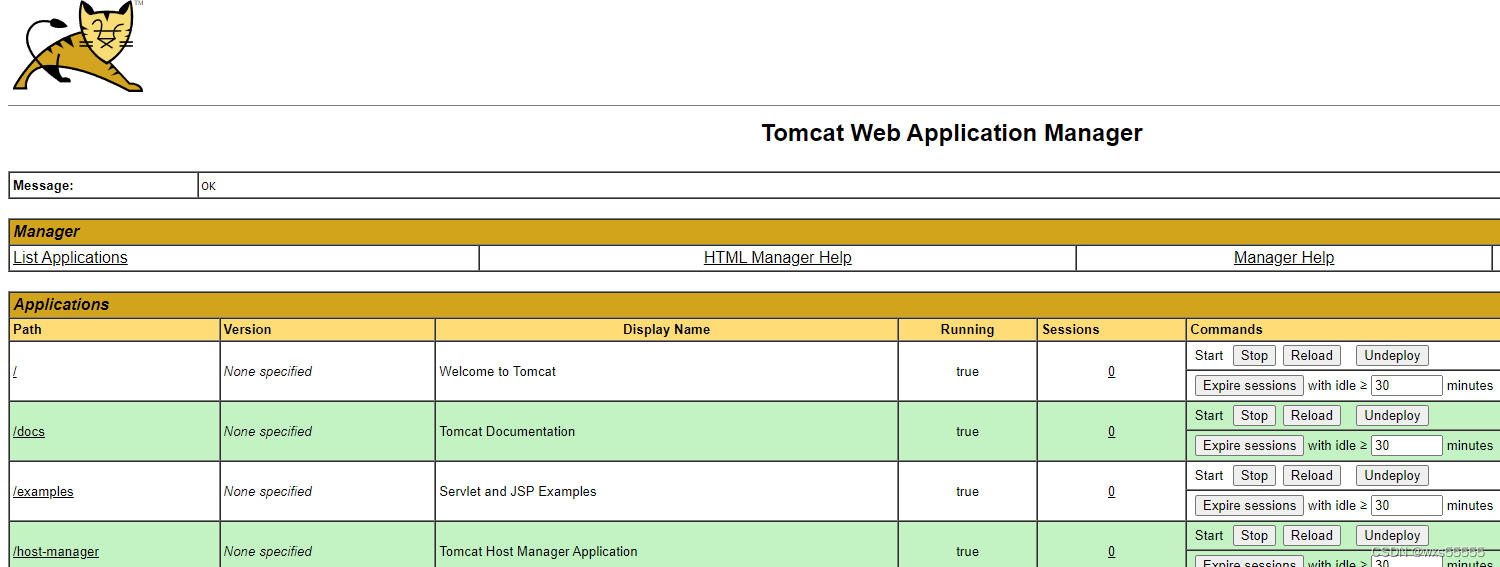Click the Tomcat Documentation display name
This screenshot has height=567, width=1500.
[507, 431]
